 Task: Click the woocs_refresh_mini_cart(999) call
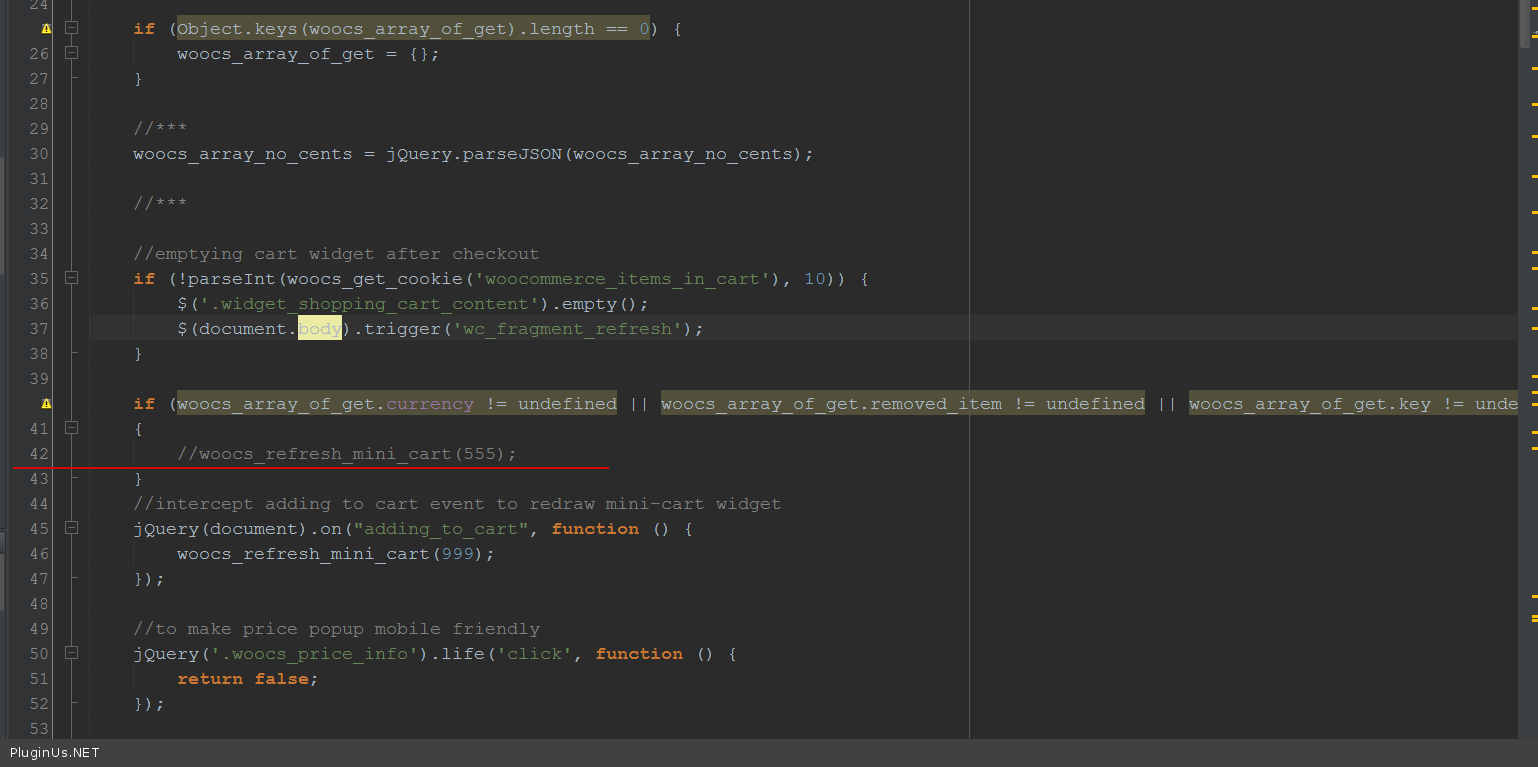click(x=336, y=554)
